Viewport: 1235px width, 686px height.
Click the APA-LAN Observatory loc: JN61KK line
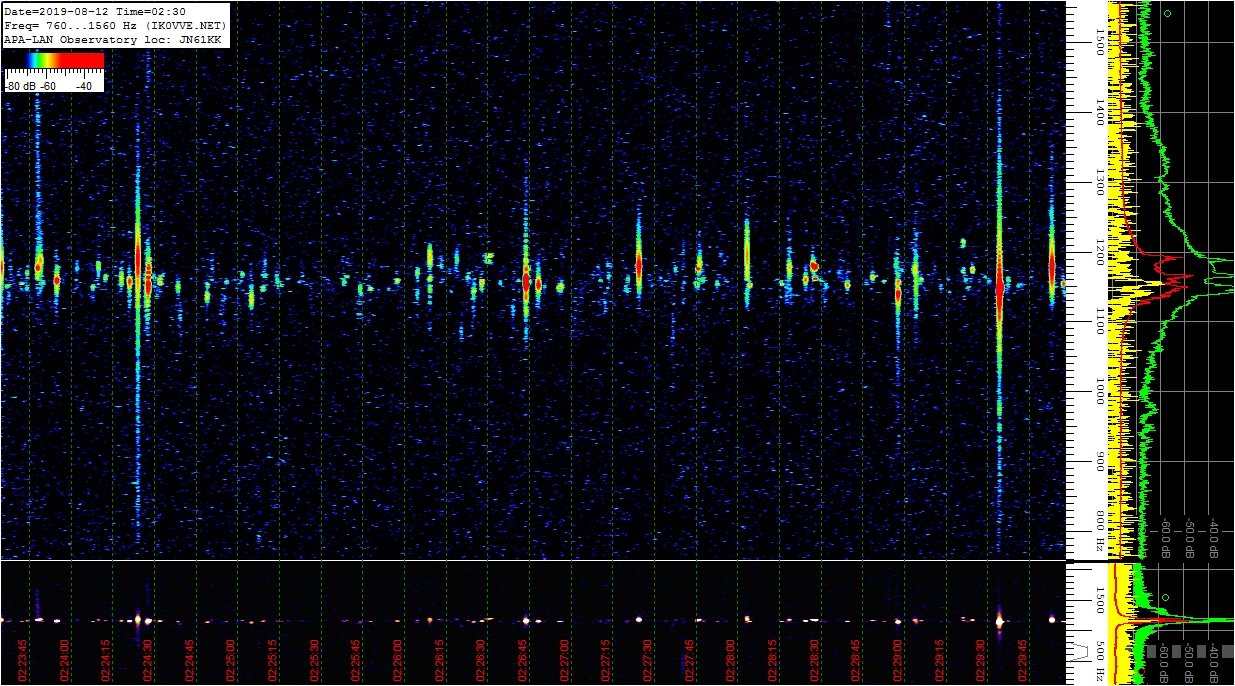(x=113, y=39)
